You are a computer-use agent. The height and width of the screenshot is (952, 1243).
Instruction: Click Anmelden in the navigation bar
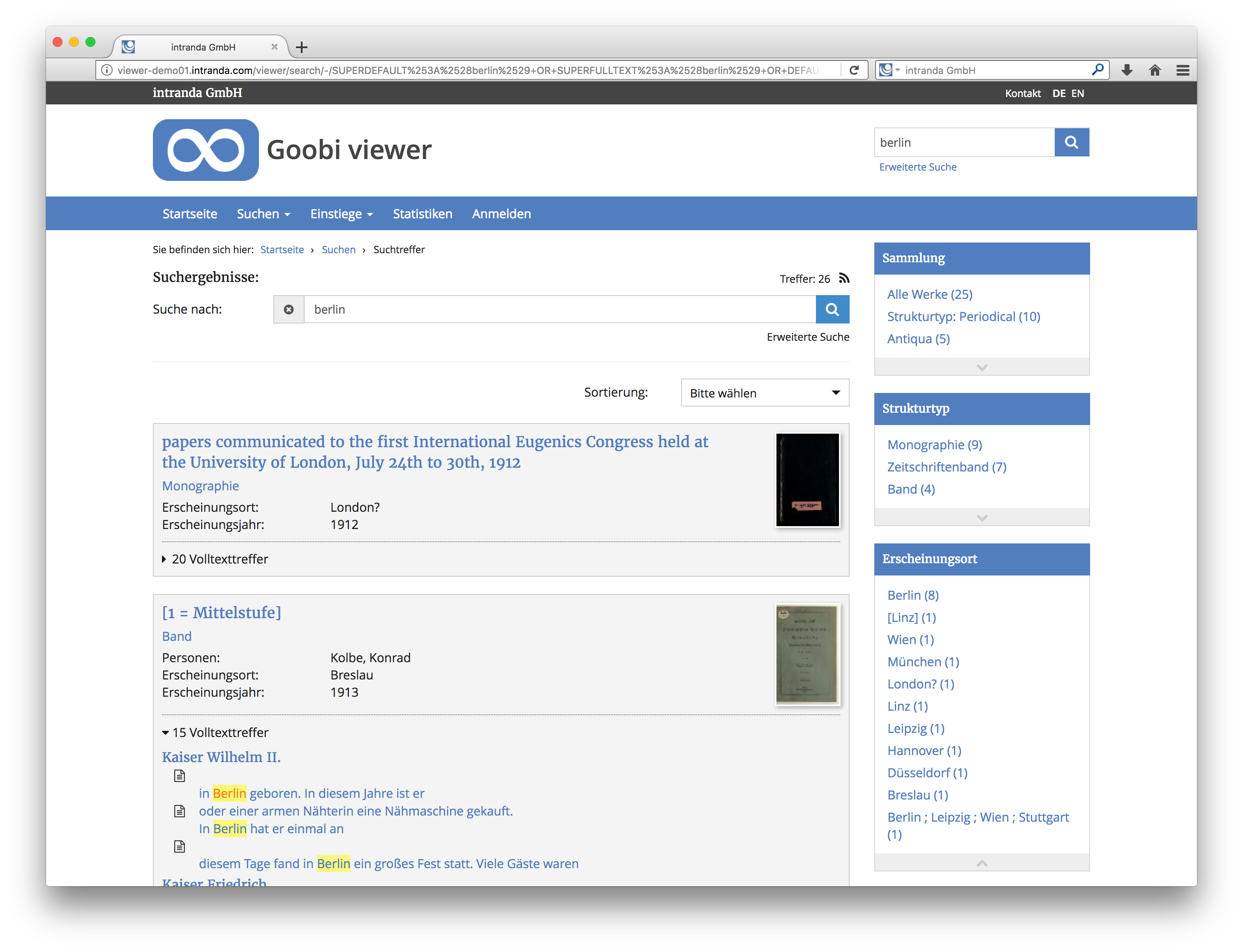coord(501,214)
